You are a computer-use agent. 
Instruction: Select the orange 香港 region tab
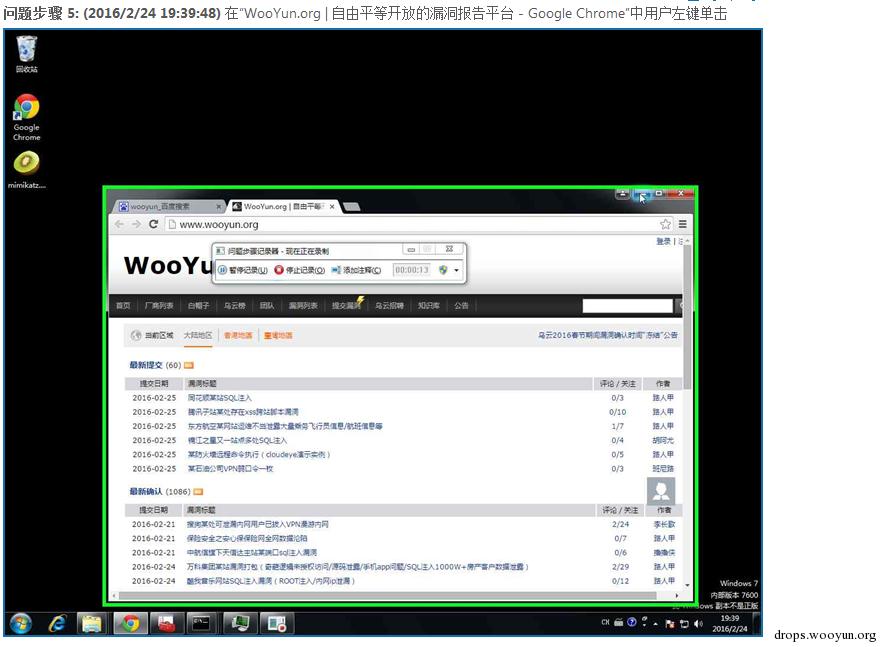click(x=238, y=335)
